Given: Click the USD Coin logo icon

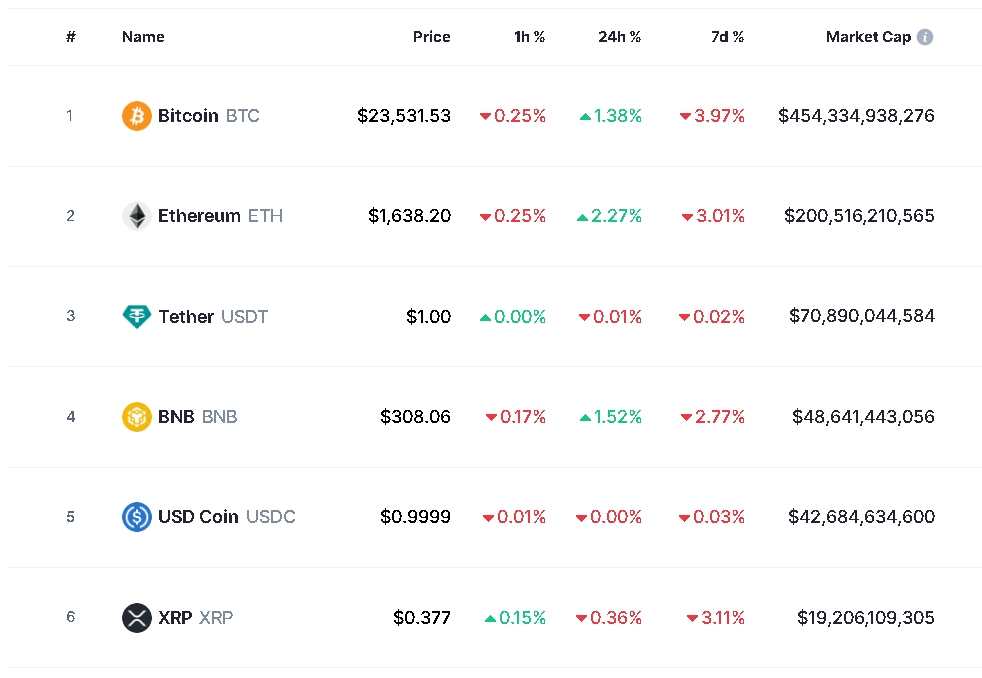Looking at the screenshot, I should (x=137, y=517).
